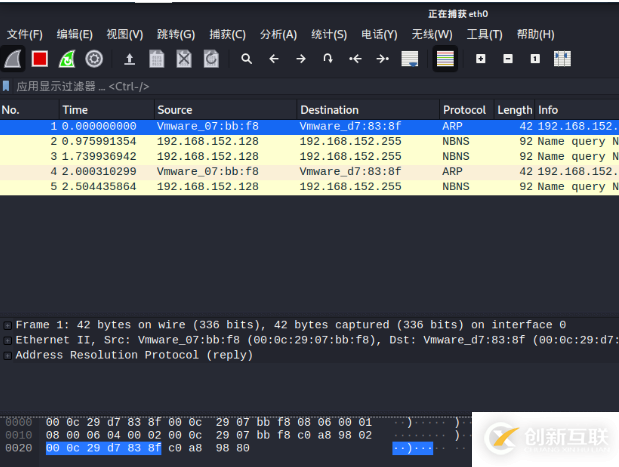Toggle auto-scroll during live capture
Image resolution: width=619 pixels, height=467 pixels.
410,59
